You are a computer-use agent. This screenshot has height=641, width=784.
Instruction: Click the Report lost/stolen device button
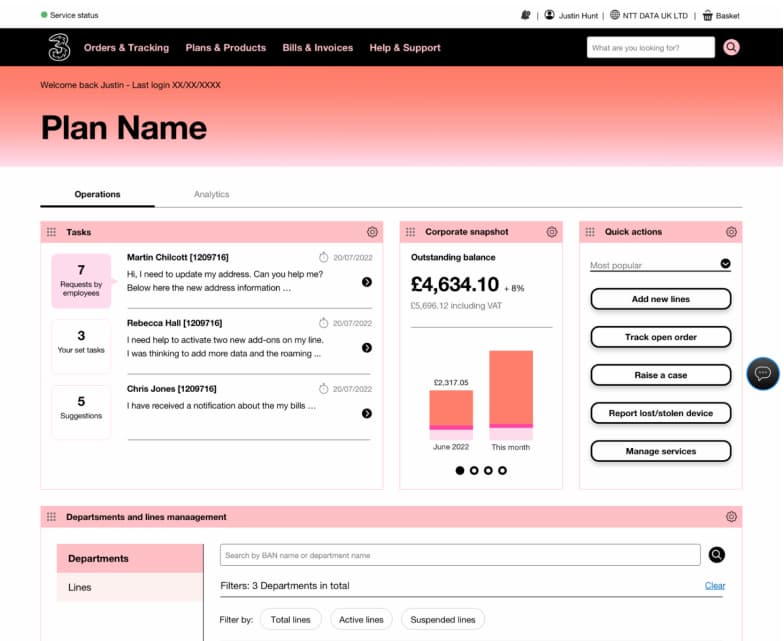pyautogui.click(x=660, y=413)
